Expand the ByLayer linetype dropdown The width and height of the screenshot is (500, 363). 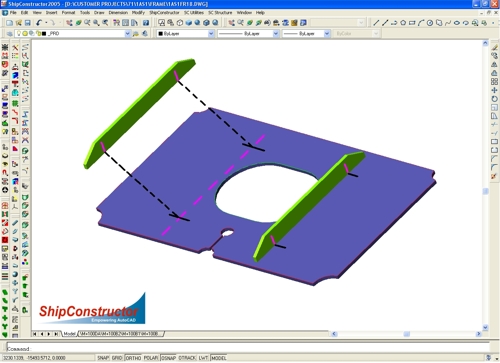tap(248, 34)
